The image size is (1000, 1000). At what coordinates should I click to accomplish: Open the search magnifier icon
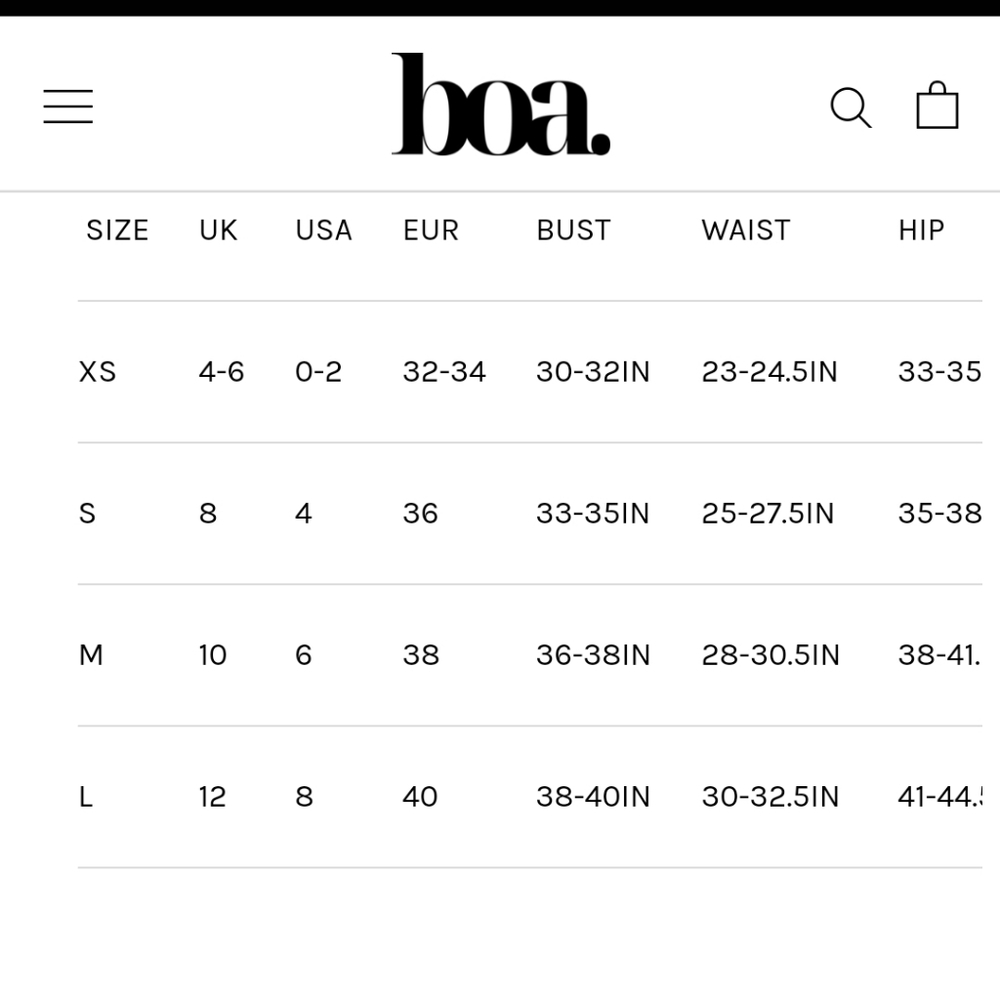tap(851, 107)
